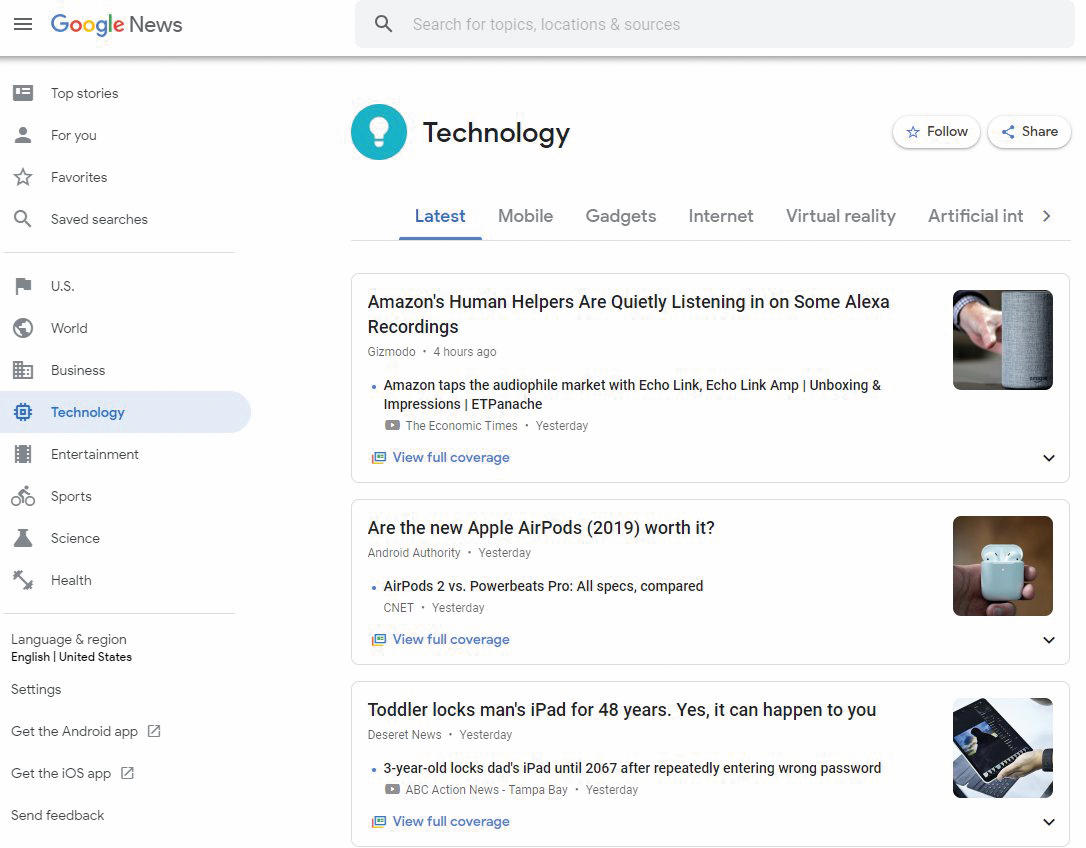Switch to the Artificial intelligence tab
Image resolution: width=1086 pixels, height=848 pixels.
pos(975,216)
